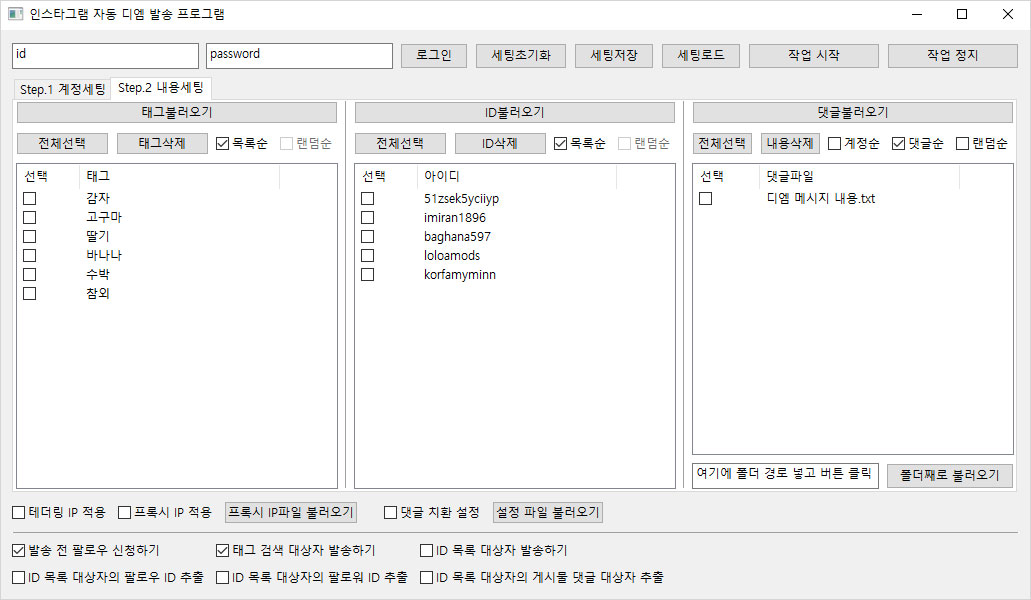
Task: Click the 아이디 column header
Action: (517, 176)
